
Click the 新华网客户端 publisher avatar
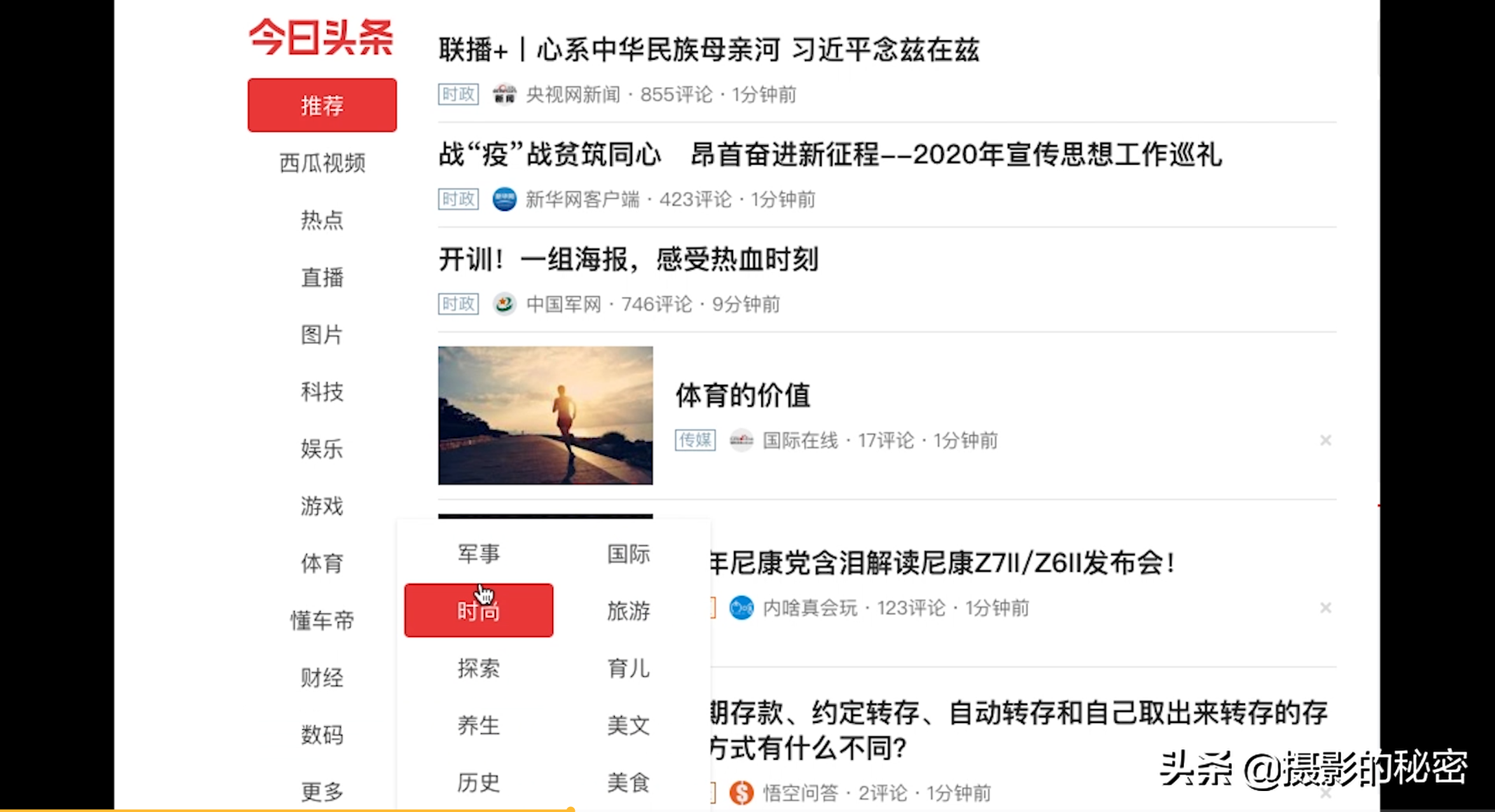tap(504, 199)
